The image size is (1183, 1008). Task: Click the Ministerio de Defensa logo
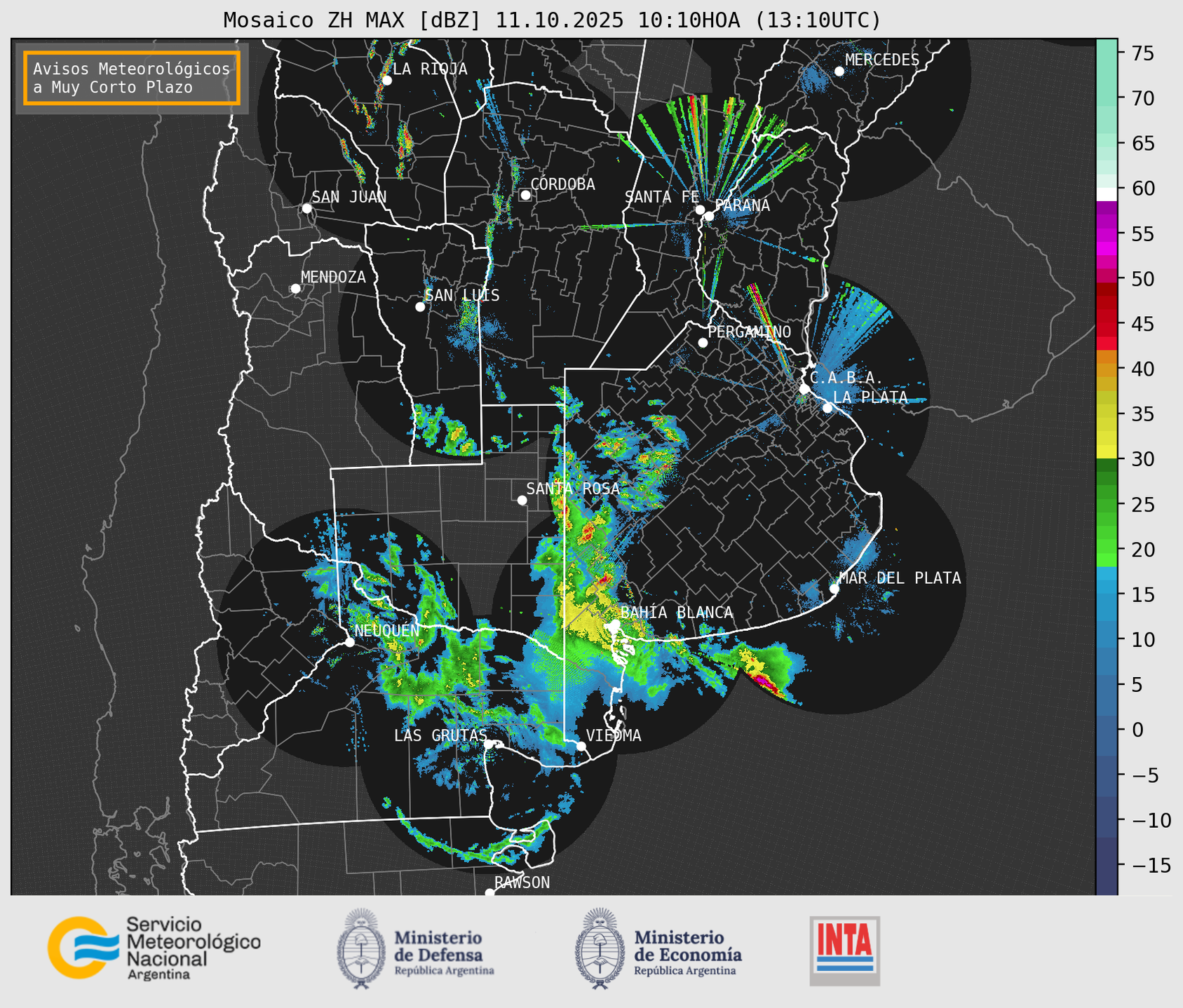point(416,948)
